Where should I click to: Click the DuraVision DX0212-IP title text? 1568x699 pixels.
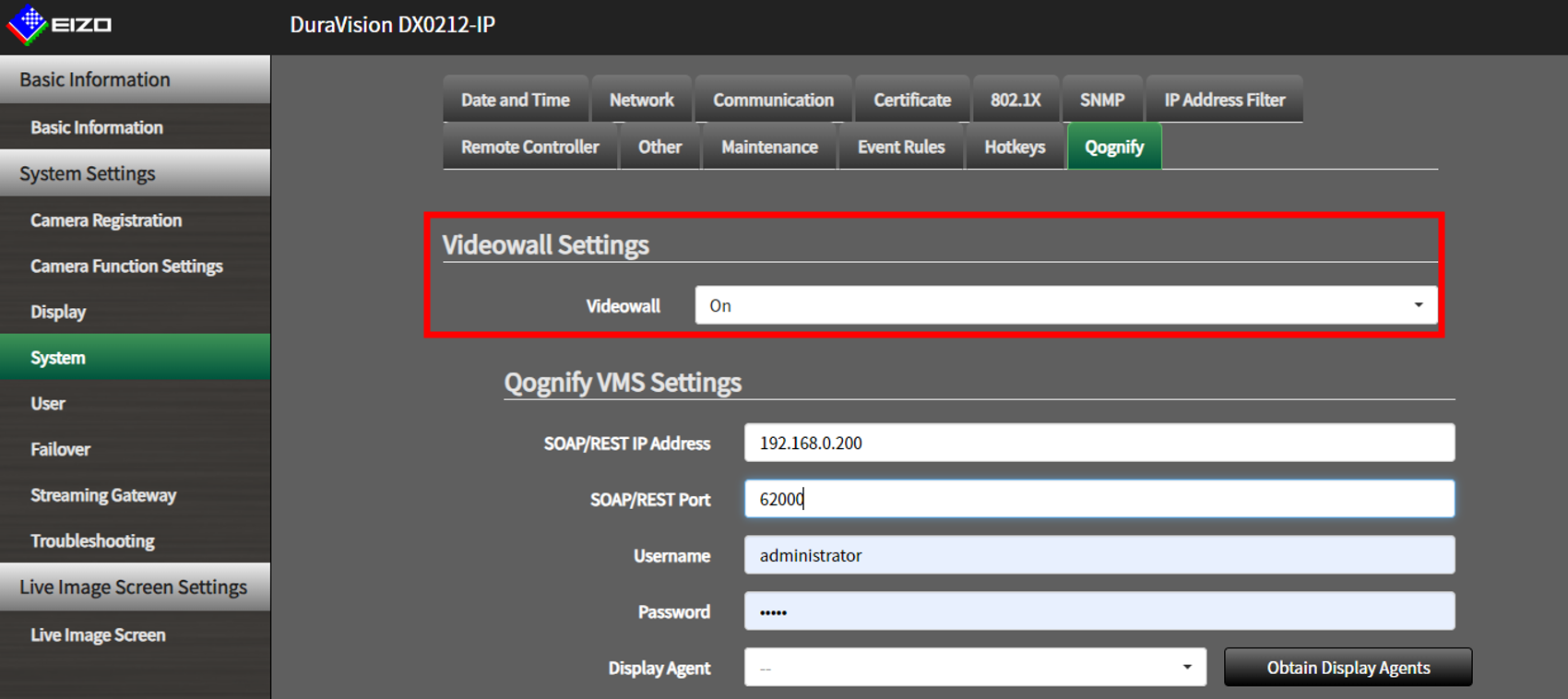pos(392,25)
